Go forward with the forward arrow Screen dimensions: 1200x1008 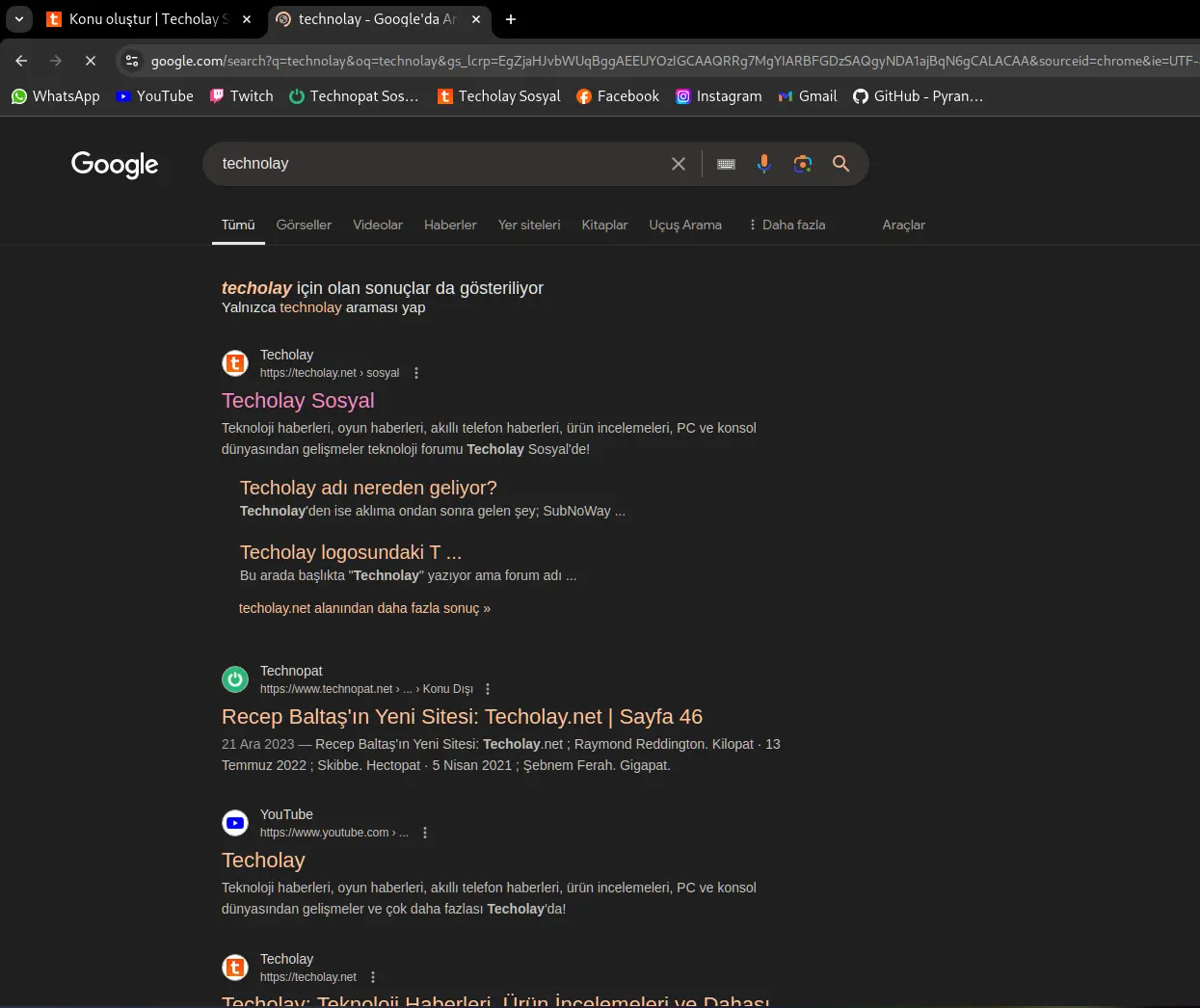[56, 61]
